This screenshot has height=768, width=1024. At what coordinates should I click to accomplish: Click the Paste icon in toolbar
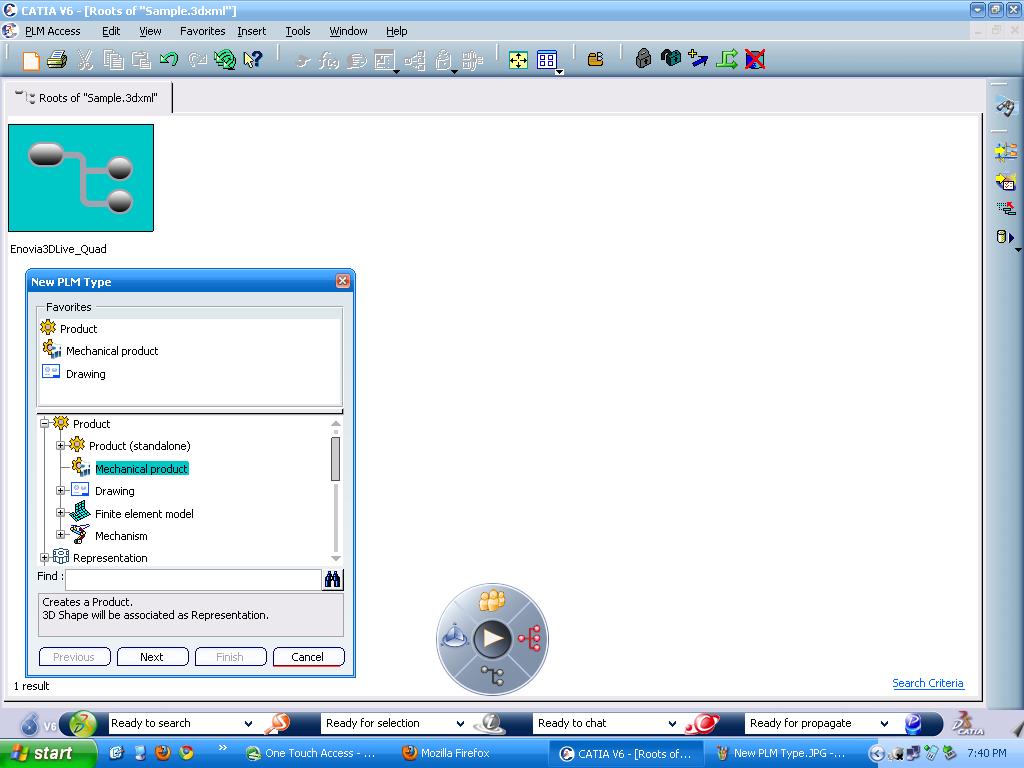point(141,60)
